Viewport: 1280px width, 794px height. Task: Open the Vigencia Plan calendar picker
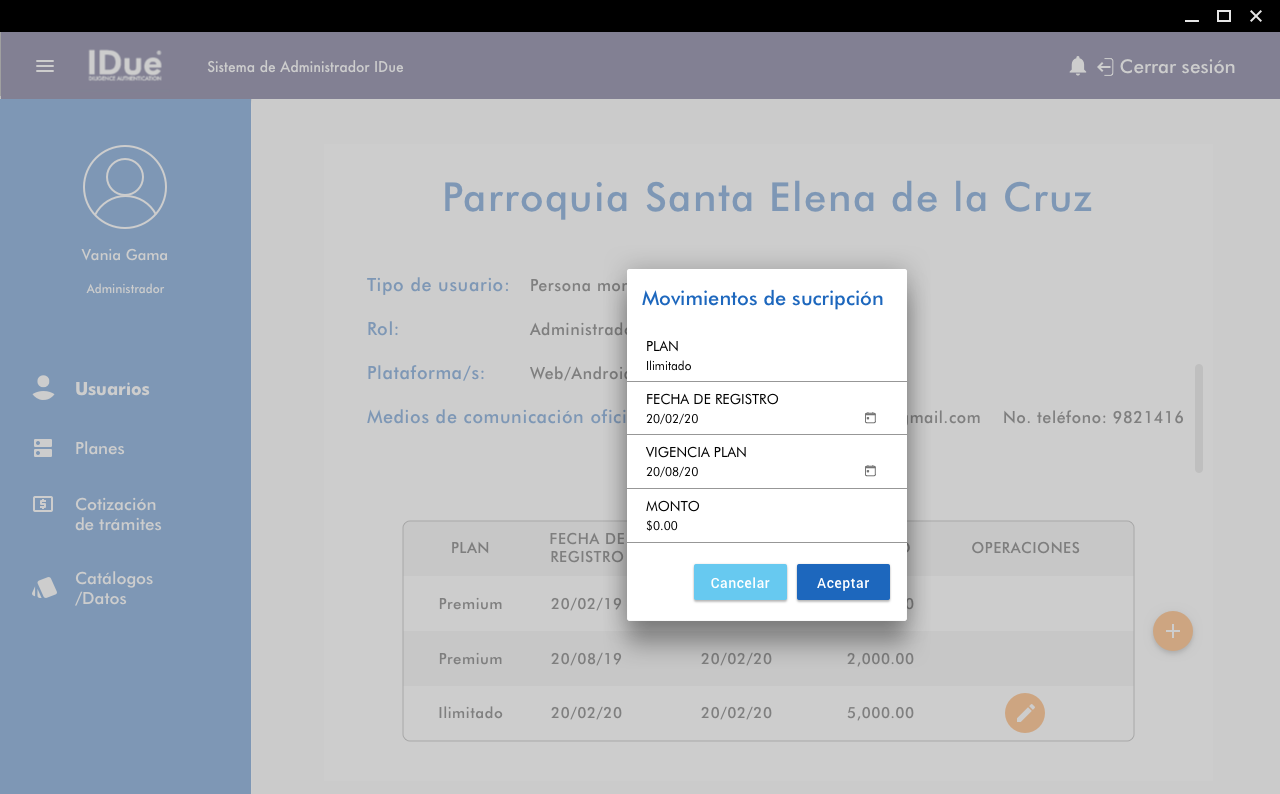click(x=870, y=471)
